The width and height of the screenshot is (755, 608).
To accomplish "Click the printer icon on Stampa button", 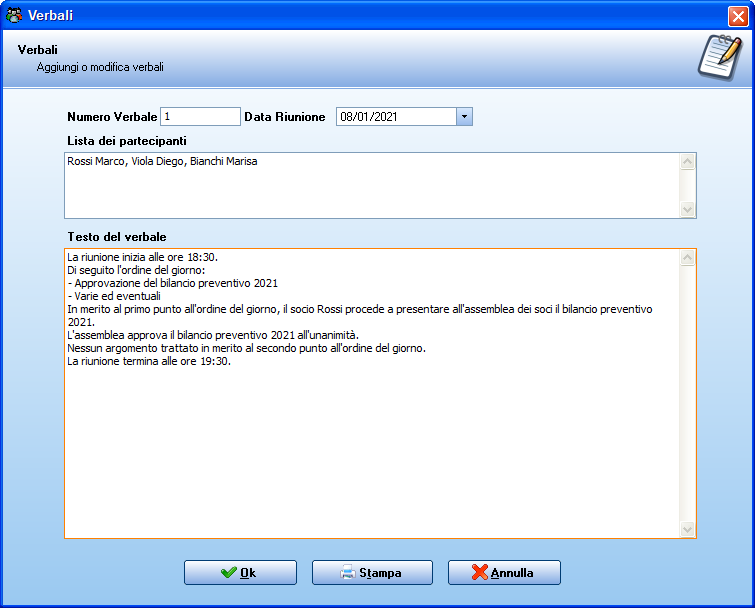I will (x=348, y=572).
